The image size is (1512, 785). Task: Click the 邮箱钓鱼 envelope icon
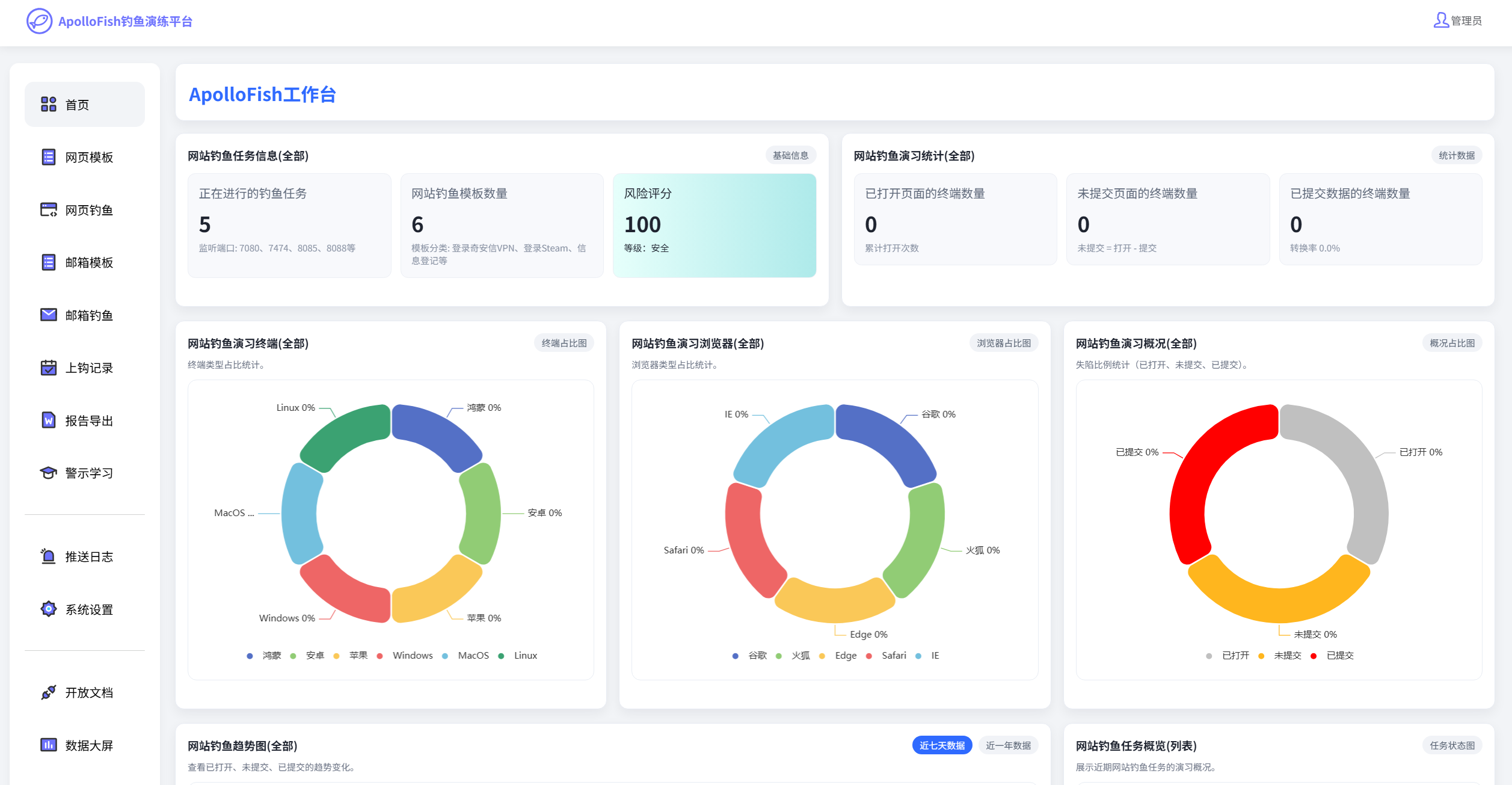point(49,315)
